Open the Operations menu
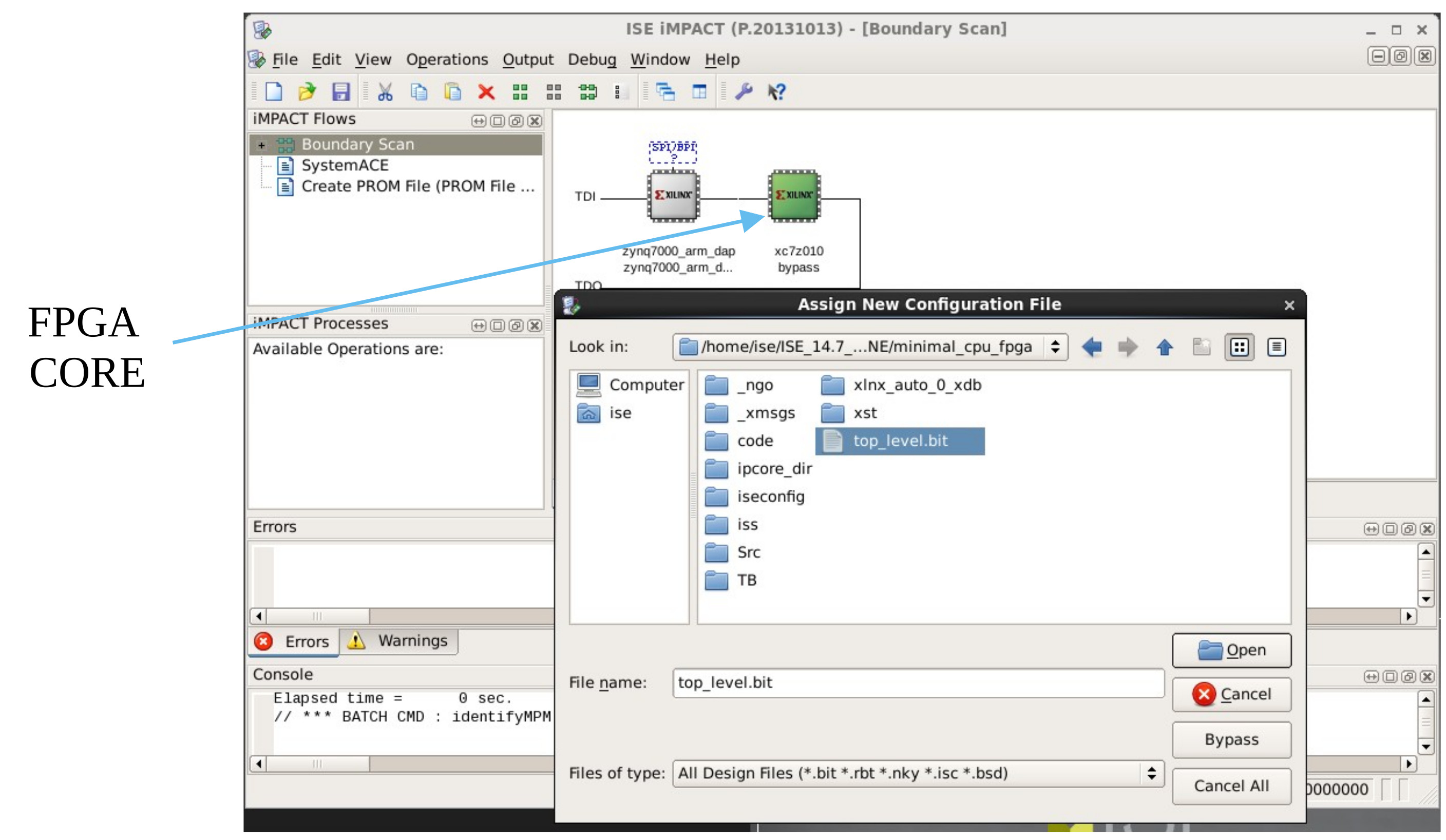This screenshot has height=840, width=1446. (x=447, y=60)
